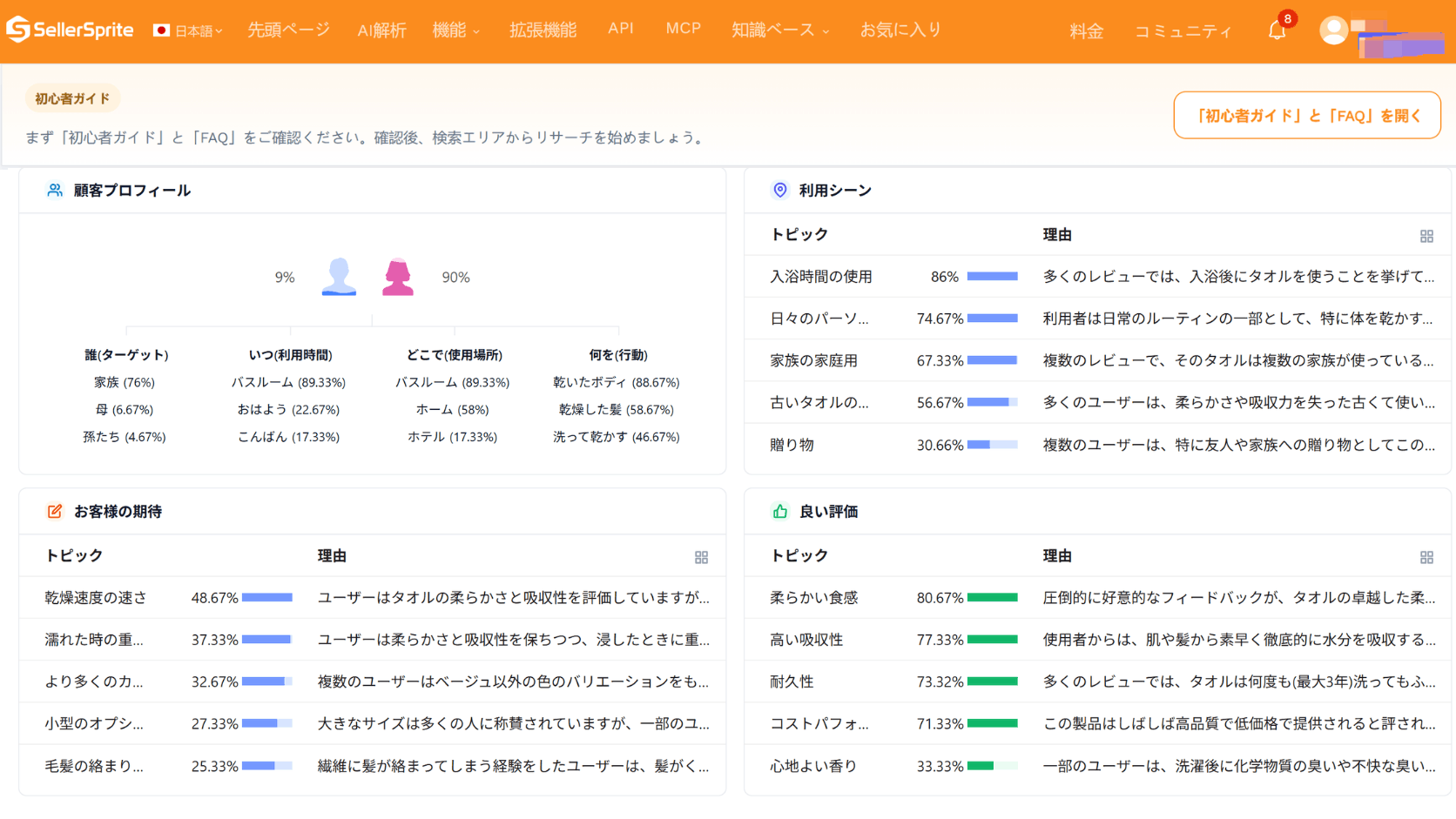Screen dimensions: 1456x819
Task: Open 拡張機能 in the top navigation
Action: point(543,30)
